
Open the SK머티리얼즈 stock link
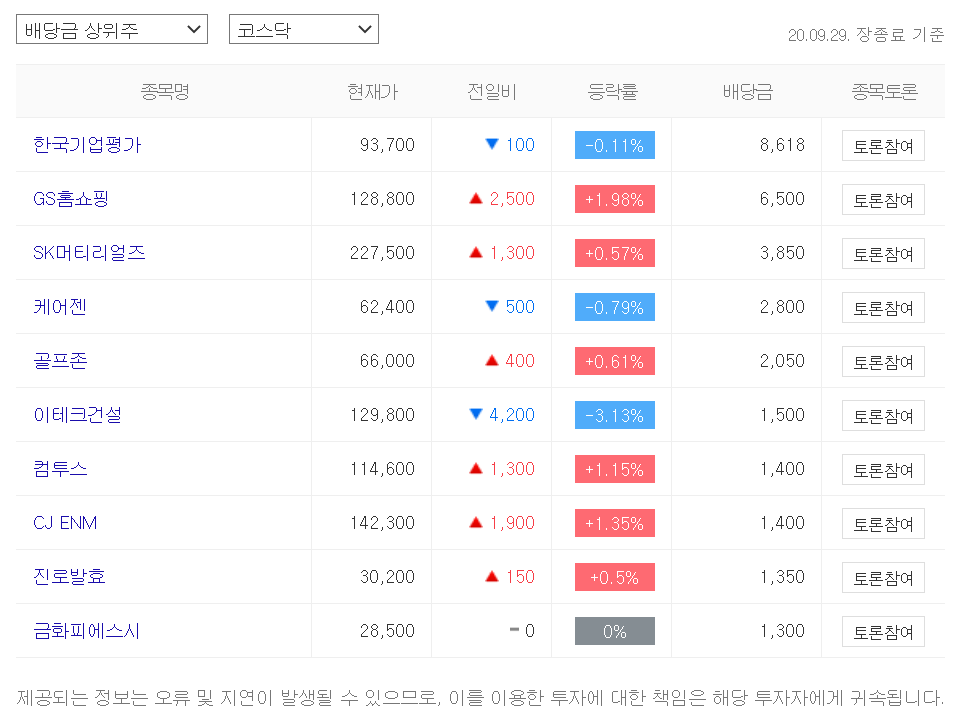89,253
